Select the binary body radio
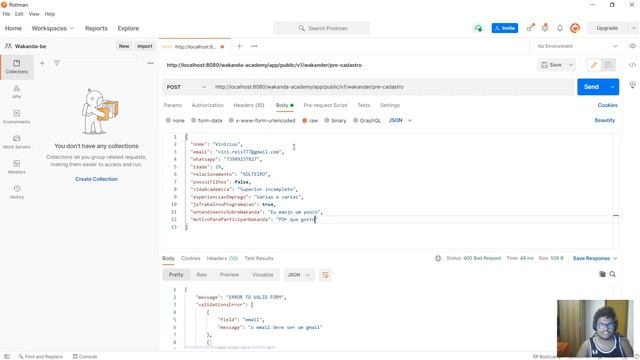Screen dimensions: 640x360 327,120
